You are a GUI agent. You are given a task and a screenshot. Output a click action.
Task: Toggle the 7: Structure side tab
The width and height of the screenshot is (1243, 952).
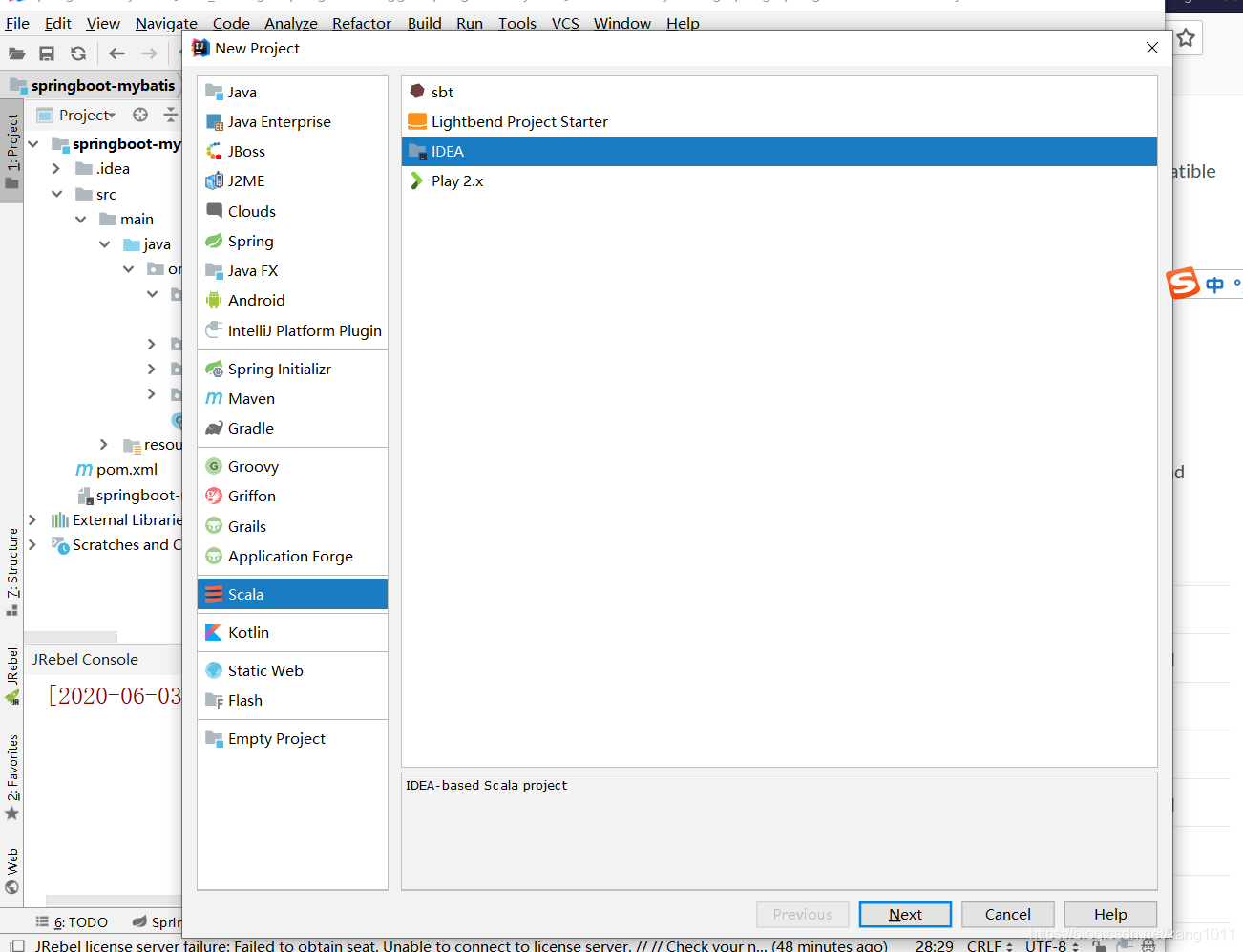[x=12, y=571]
